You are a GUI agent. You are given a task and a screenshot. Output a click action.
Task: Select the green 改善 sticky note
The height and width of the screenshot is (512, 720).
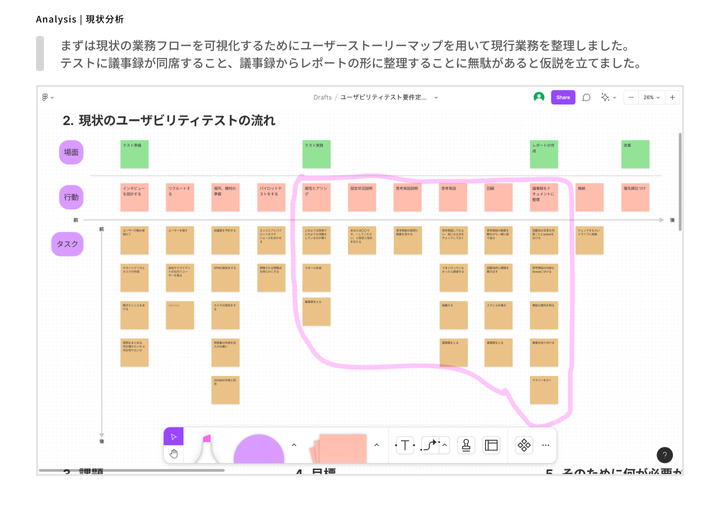pos(636,154)
